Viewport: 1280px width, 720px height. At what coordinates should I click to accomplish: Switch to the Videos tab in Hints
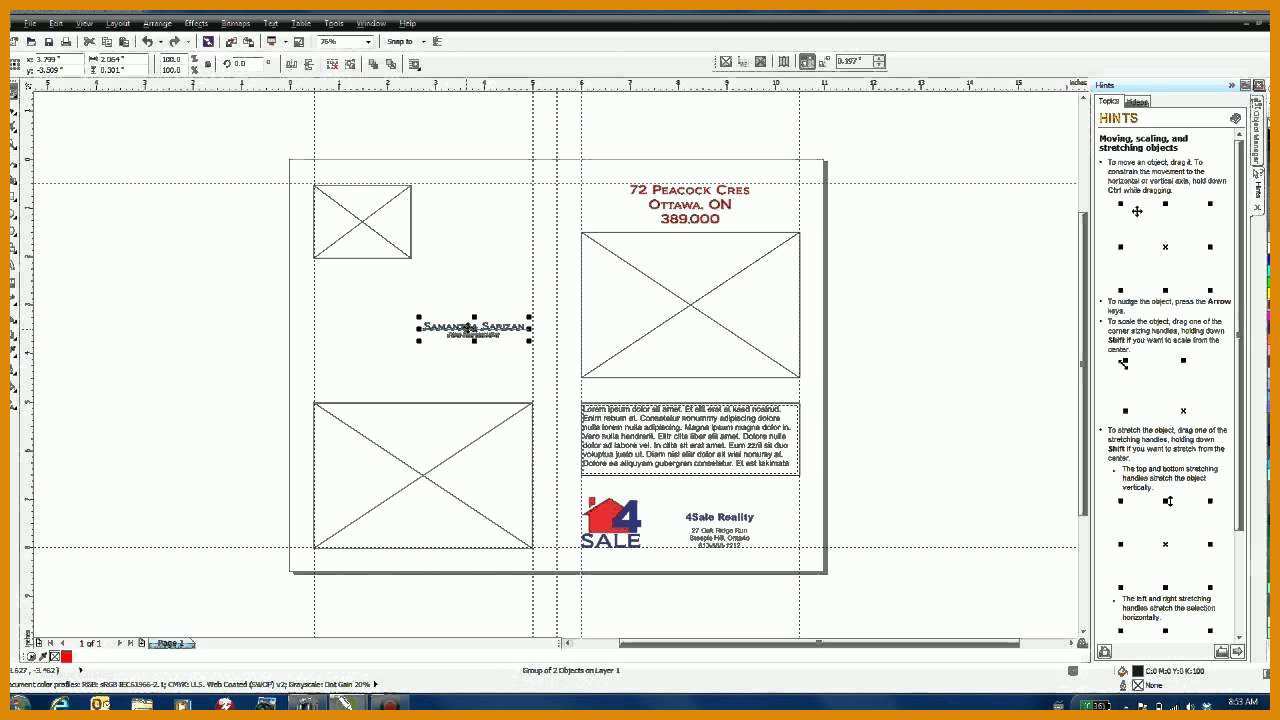pyautogui.click(x=1137, y=102)
